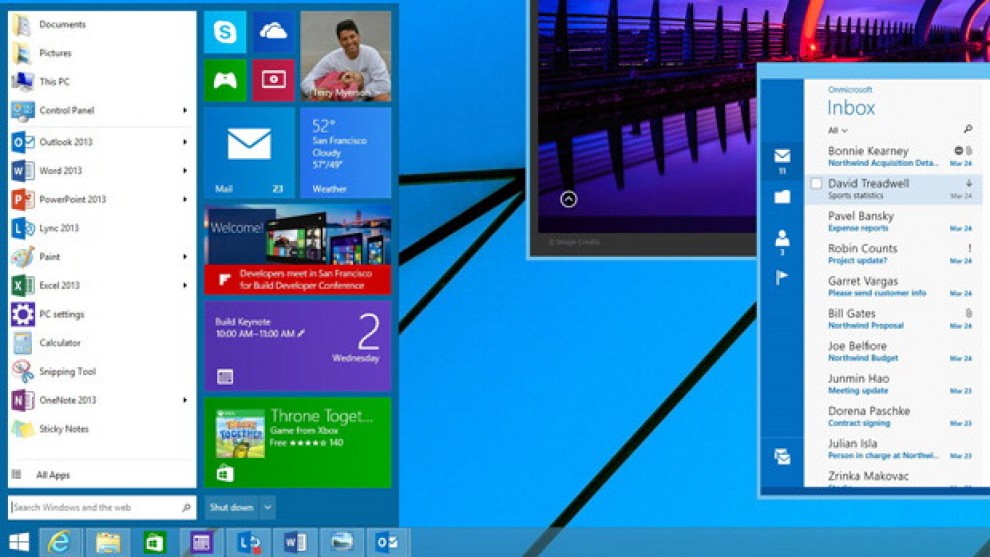This screenshot has height=557, width=990.
Task: Open the Folders icon in the Mail sidebar
Action: pyautogui.click(x=782, y=197)
